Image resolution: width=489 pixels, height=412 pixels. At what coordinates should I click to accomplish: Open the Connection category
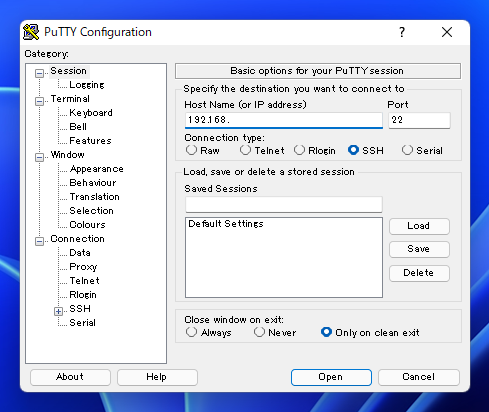(77, 239)
